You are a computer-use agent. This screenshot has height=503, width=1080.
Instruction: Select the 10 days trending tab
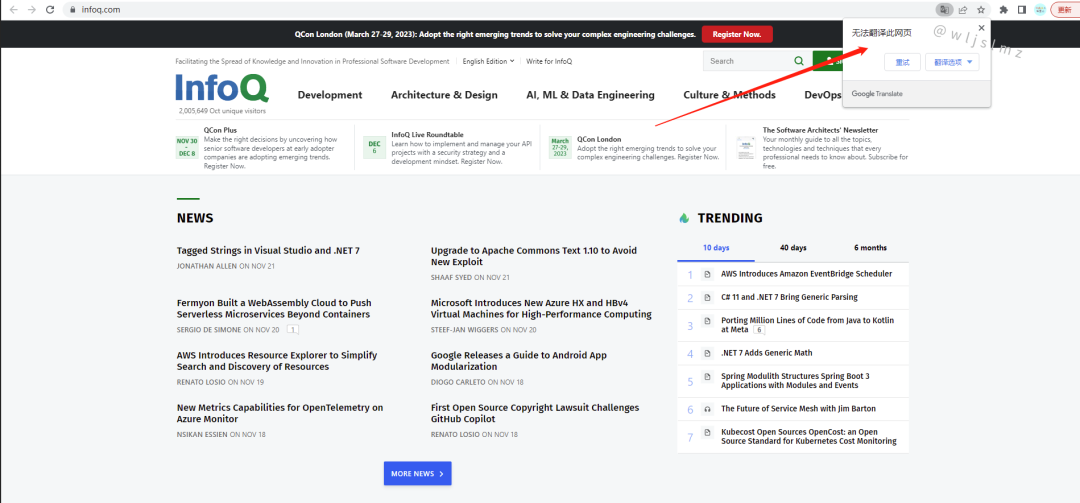[716, 247]
